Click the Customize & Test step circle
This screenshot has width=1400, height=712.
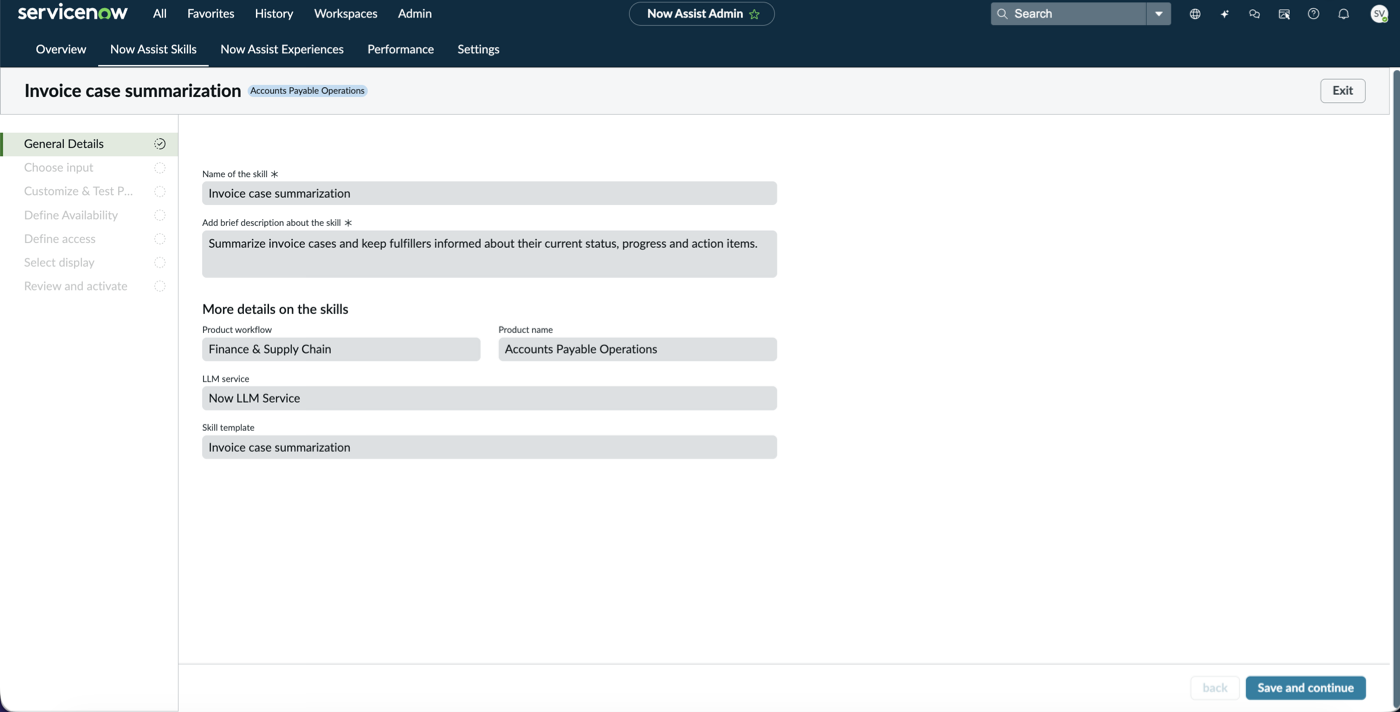160,191
